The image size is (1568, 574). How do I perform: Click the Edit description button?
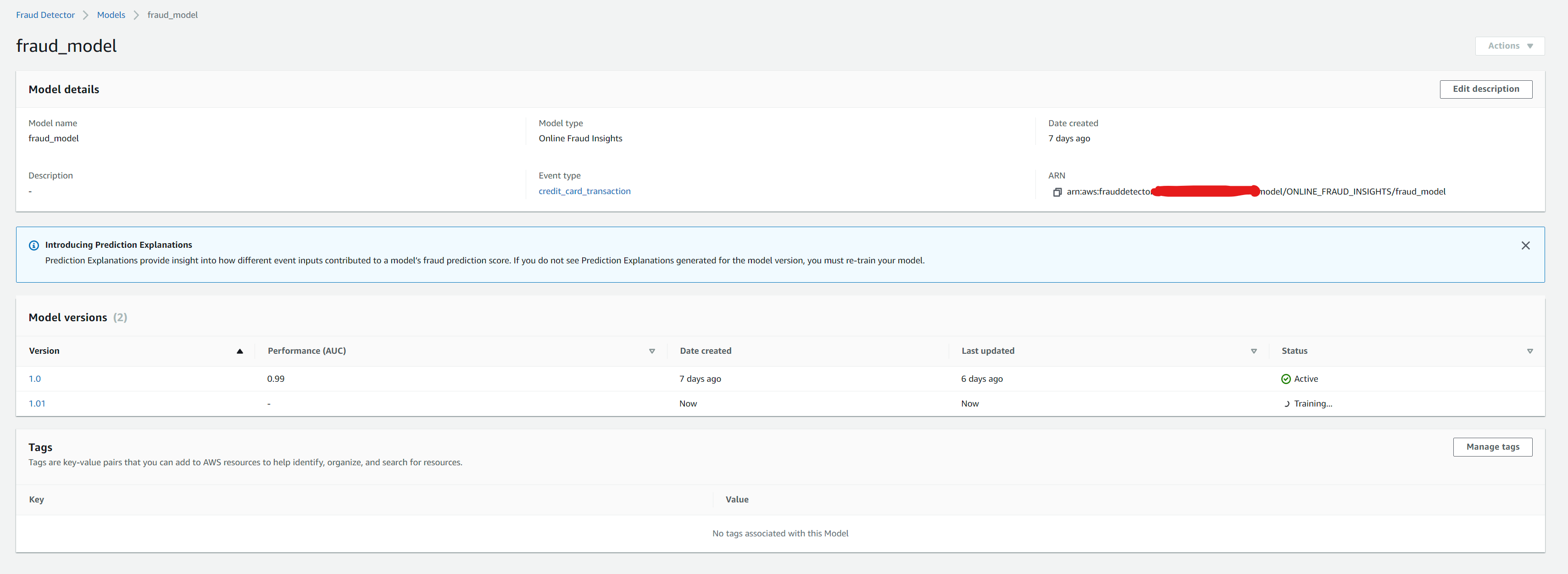[x=1485, y=89]
